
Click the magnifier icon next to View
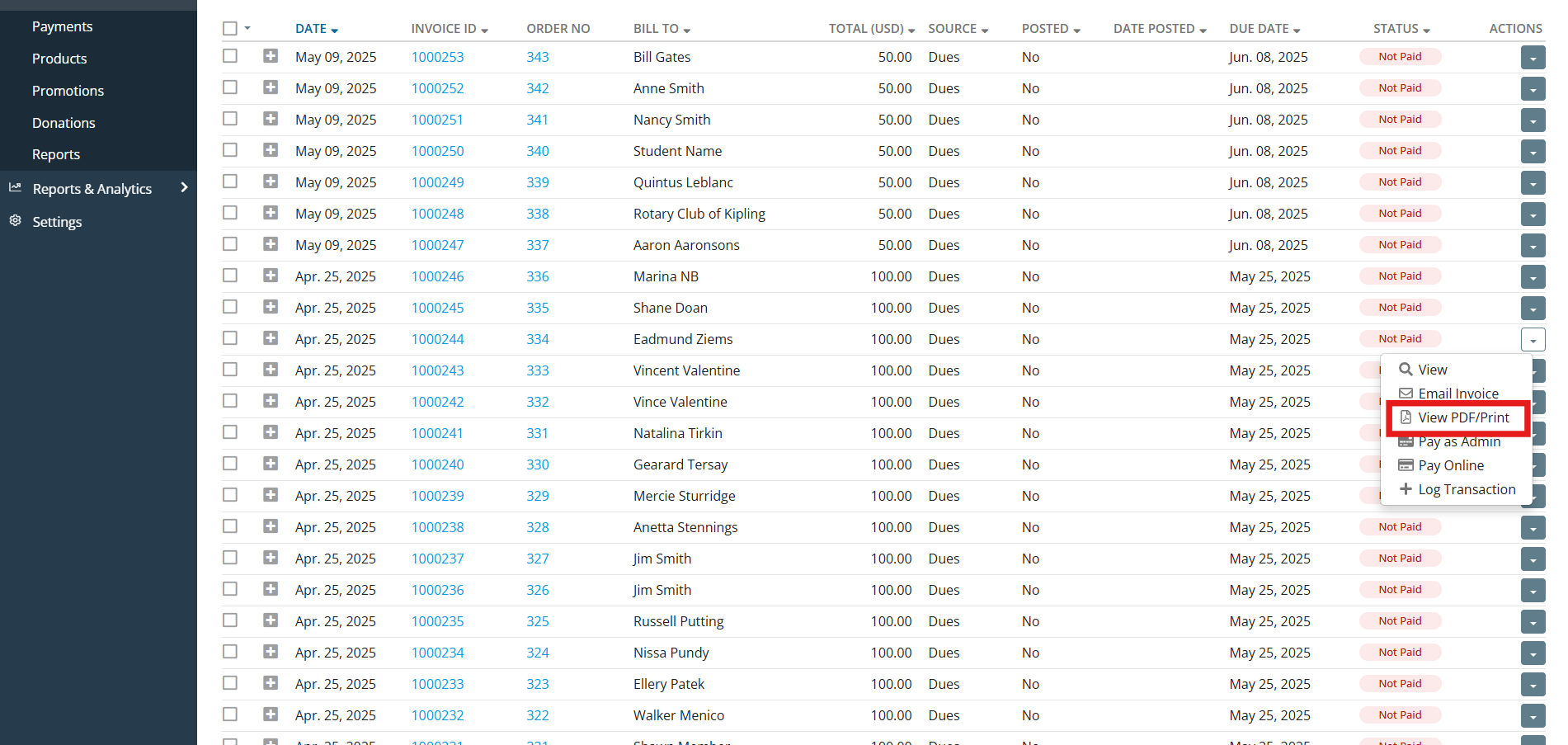1406,370
